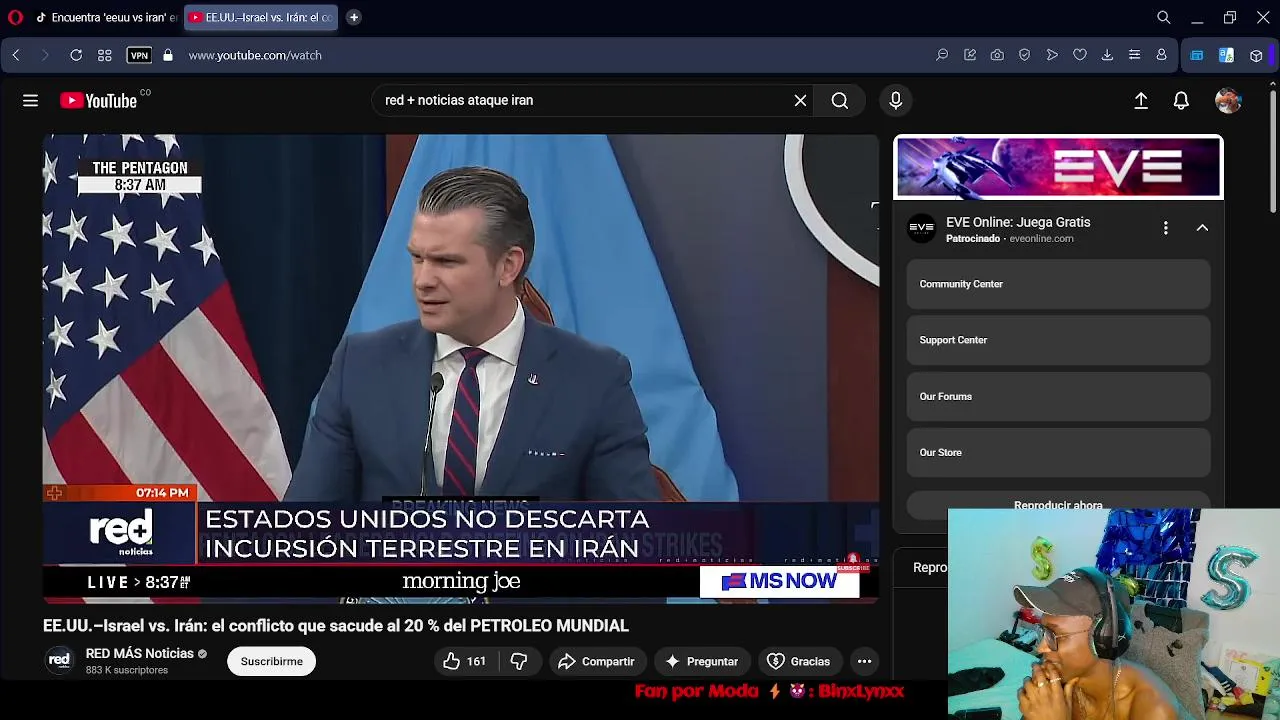
Task: Send a Gracias super thanks
Action: 798,661
